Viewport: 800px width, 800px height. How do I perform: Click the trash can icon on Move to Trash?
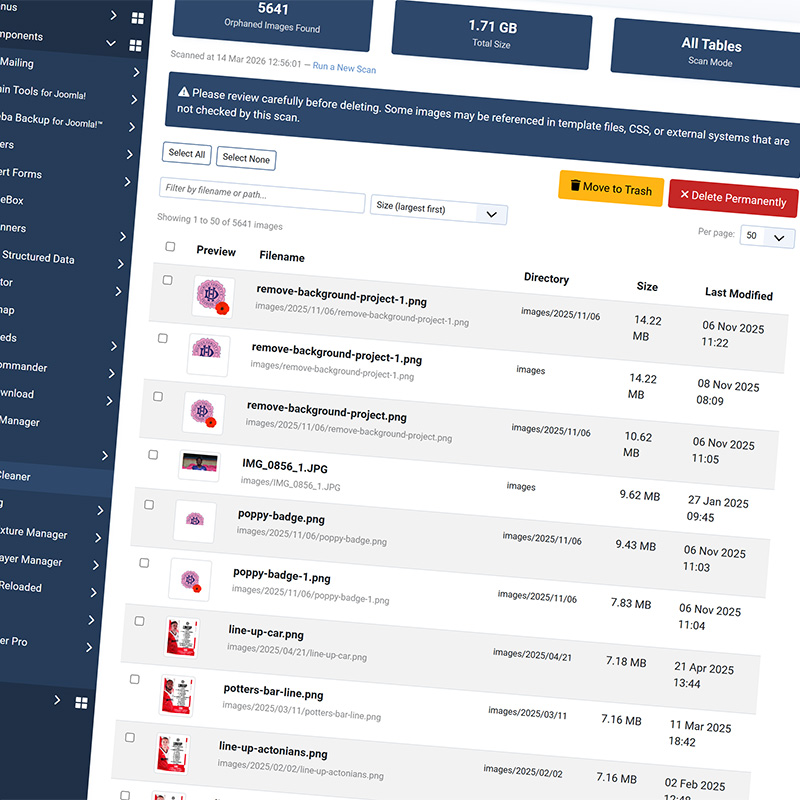[x=575, y=186]
